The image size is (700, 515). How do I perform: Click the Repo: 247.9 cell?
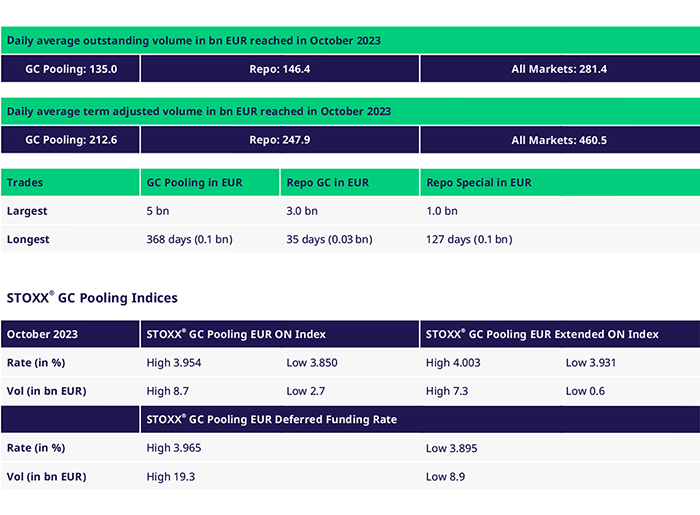point(279,140)
